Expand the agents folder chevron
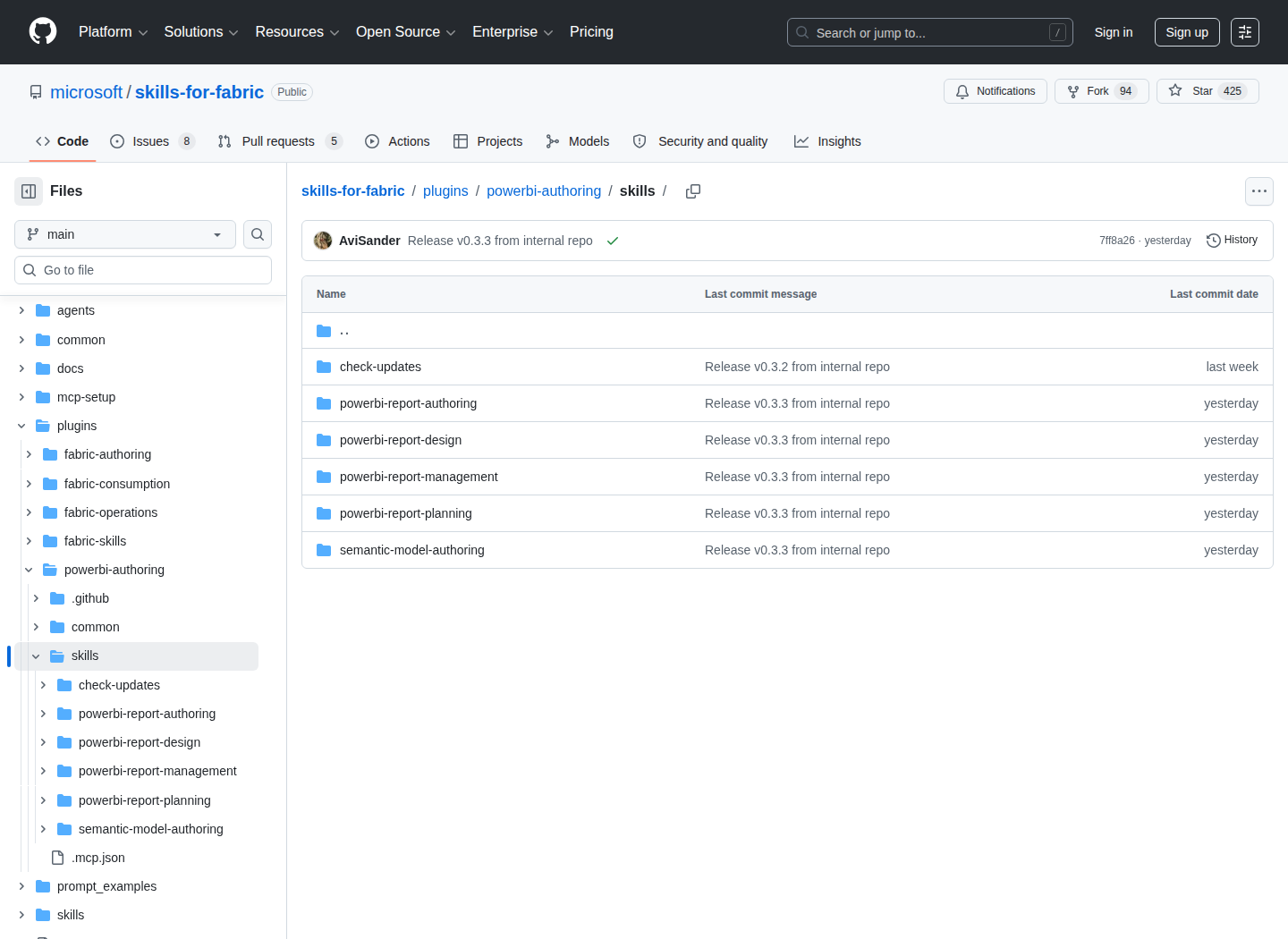The width and height of the screenshot is (1288, 939). (x=21, y=310)
